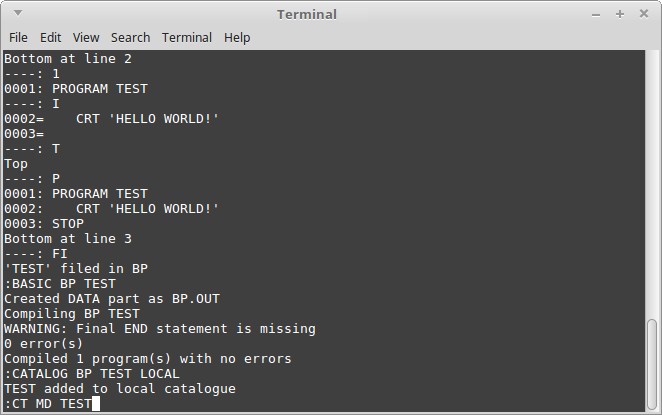Click the block cursor after TEST
Screen dimensions: 662x415
[x=96, y=404]
